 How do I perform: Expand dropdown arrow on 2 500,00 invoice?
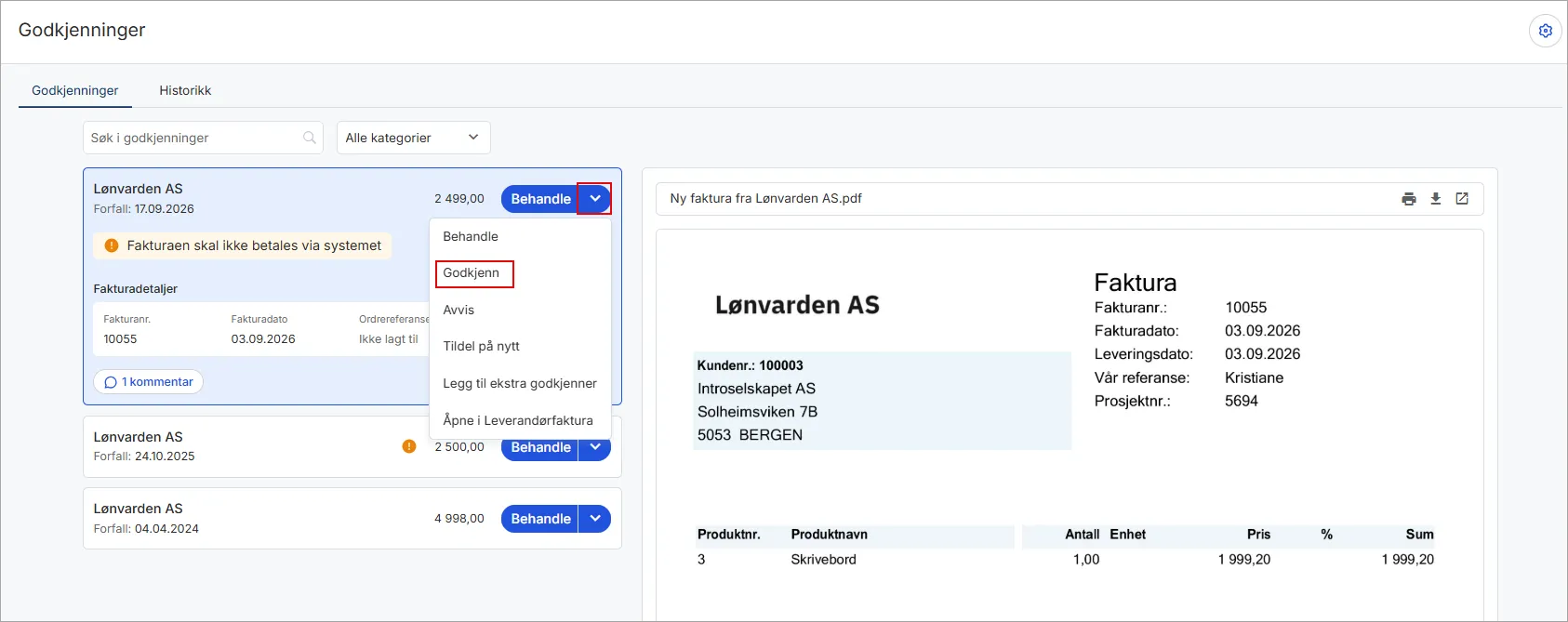pyautogui.click(x=594, y=447)
